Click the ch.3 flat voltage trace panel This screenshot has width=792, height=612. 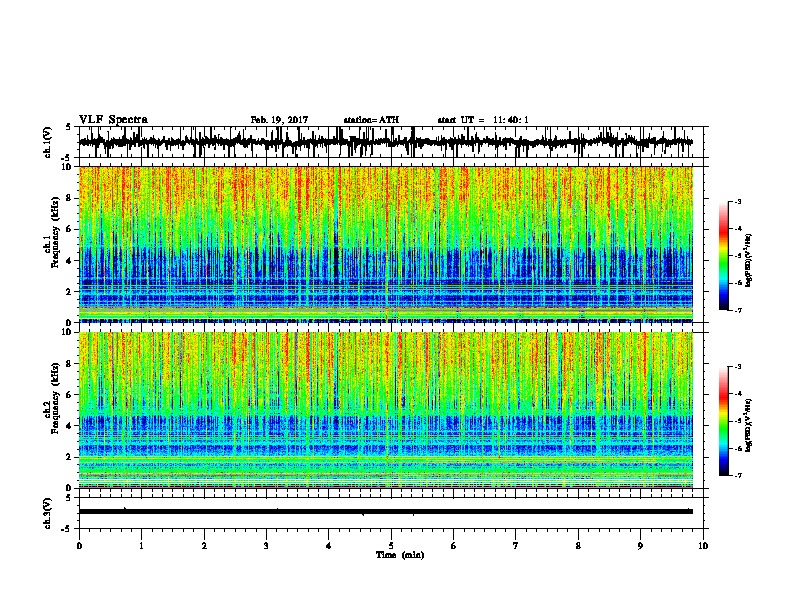391,513
